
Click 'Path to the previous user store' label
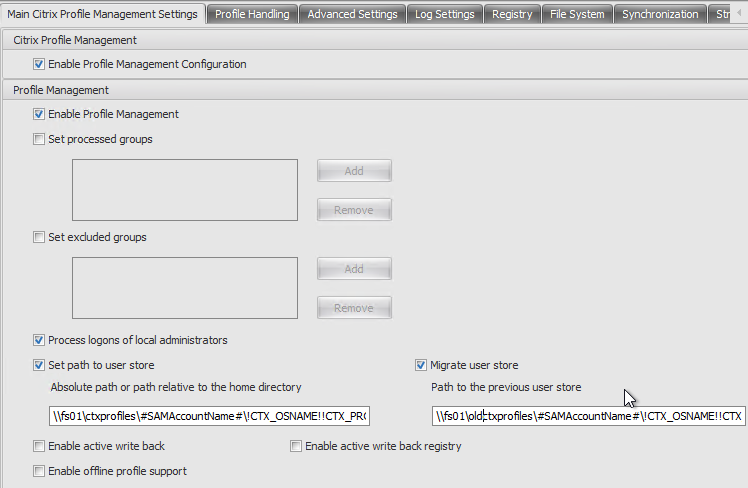tap(506, 387)
